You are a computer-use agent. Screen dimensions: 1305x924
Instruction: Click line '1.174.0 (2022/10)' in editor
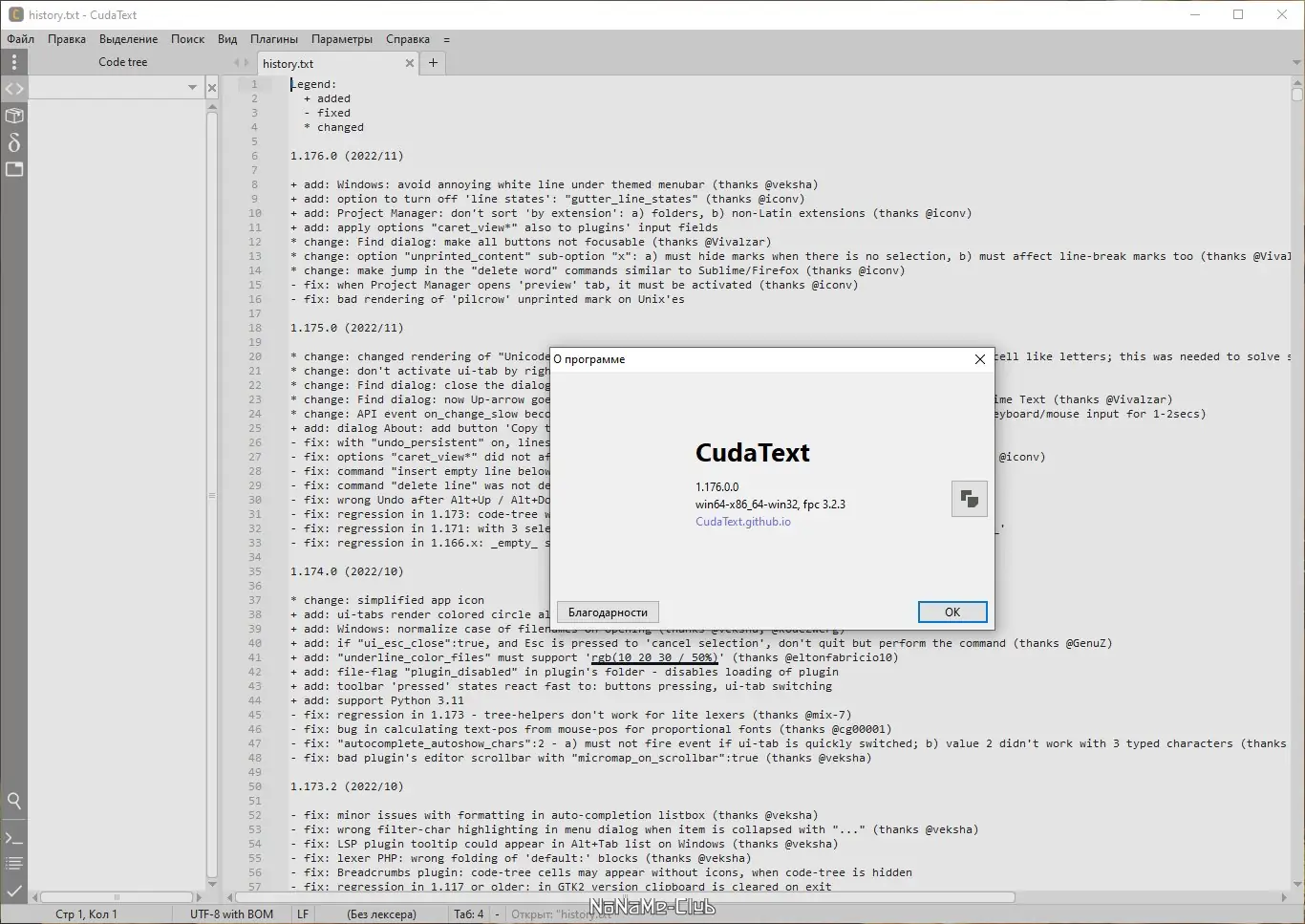[347, 571]
